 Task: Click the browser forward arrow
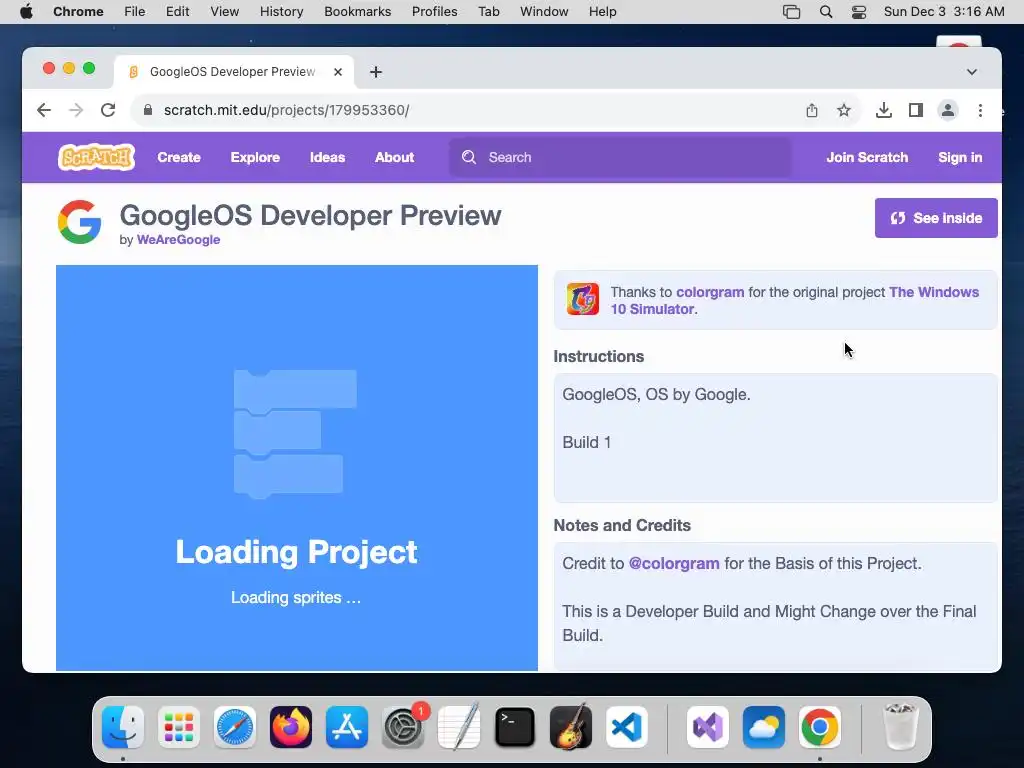pyautogui.click(x=76, y=110)
